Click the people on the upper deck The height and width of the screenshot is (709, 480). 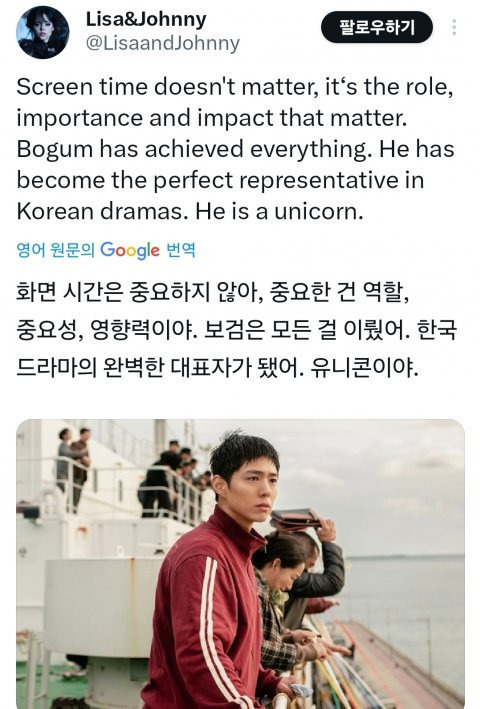pyautogui.click(x=136, y=475)
